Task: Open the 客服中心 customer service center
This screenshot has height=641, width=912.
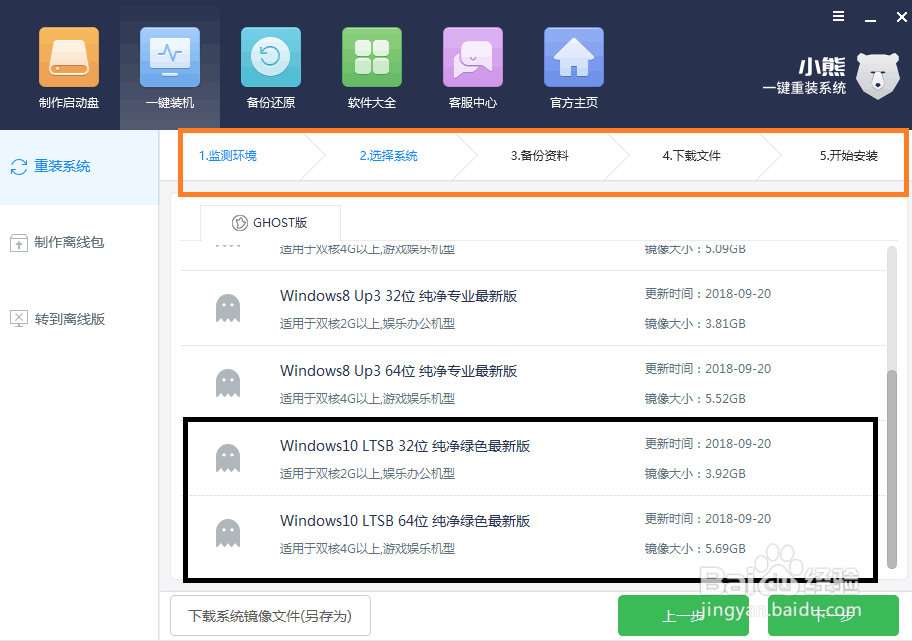Action: (x=473, y=68)
